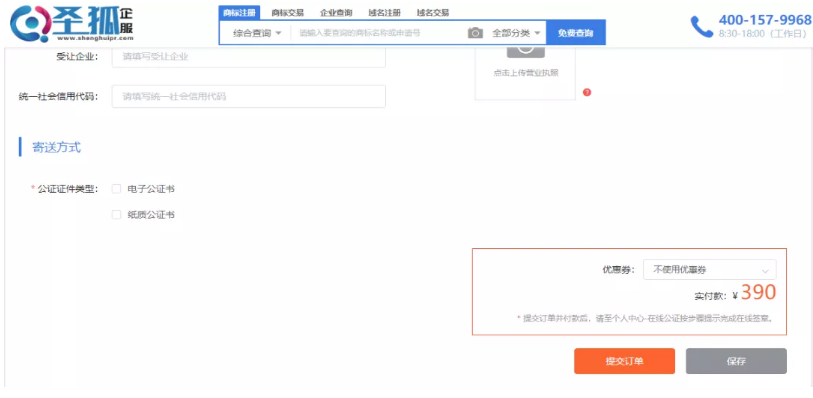Screen dimensions: 813x398
Task: Switch to the 商标交易 tab
Action: [x=287, y=13]
